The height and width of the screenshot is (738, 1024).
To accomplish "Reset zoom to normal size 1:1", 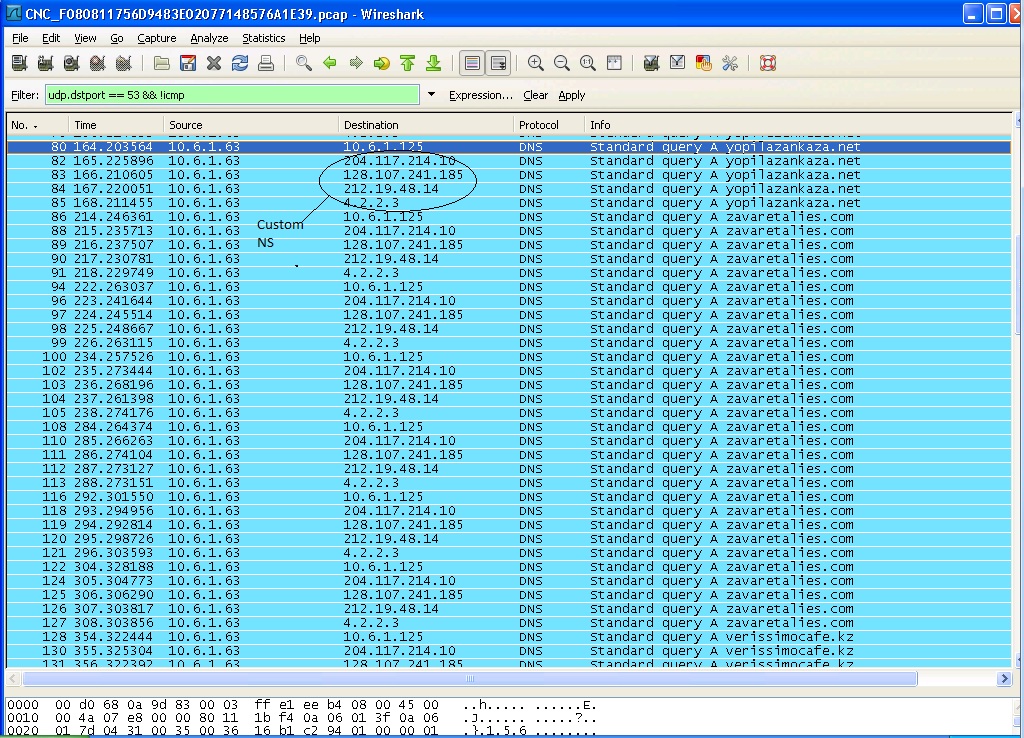I will [588, 63].
